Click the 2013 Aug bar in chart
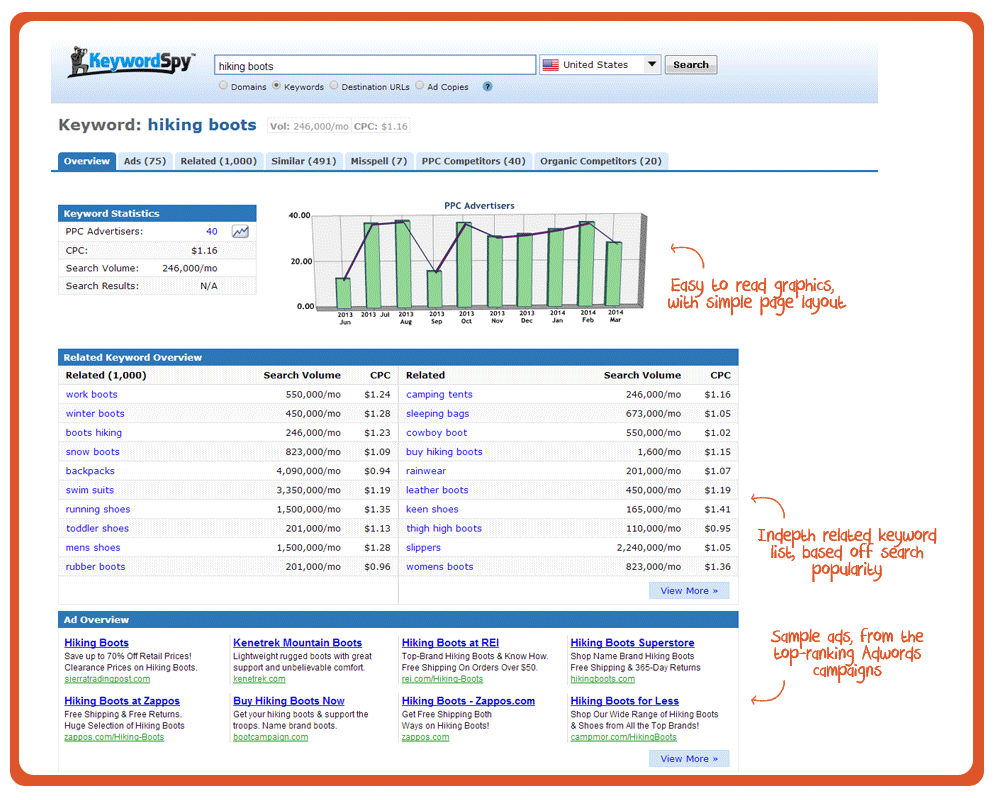The width and height of the screenshot is (1000, 800). tap(403, 264)
